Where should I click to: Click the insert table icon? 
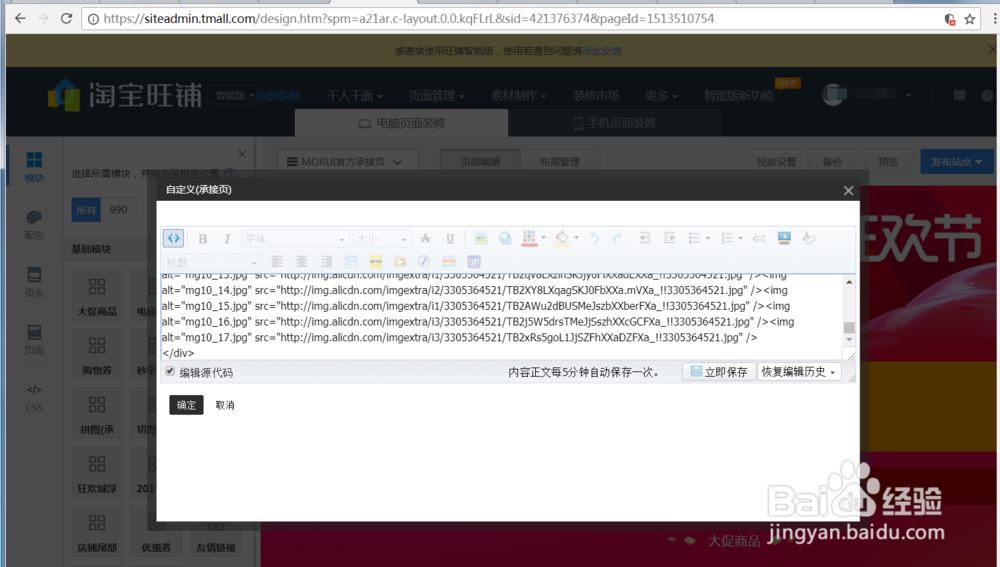351,261
